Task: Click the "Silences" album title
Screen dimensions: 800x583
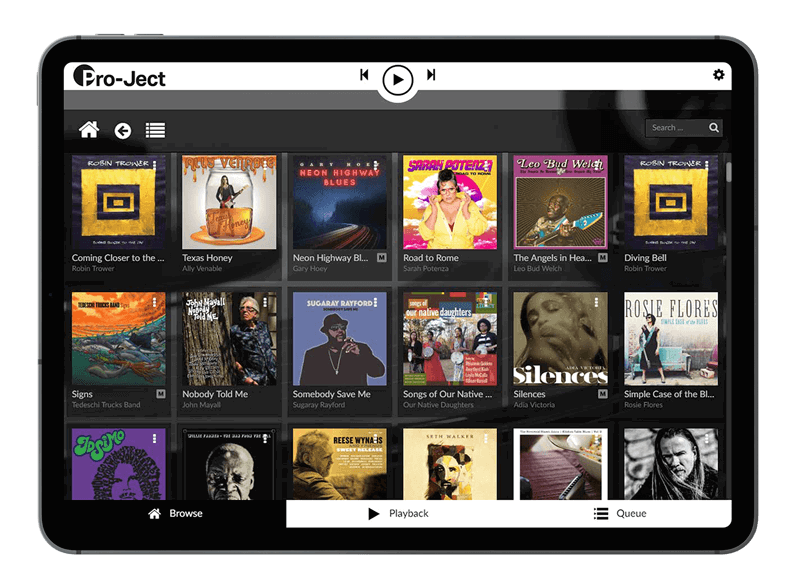Action: tap(529, 394)
